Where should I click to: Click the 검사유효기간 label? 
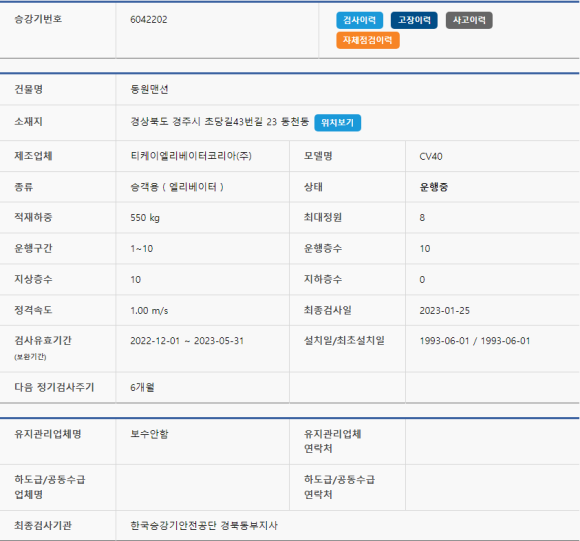click(43, 341)
